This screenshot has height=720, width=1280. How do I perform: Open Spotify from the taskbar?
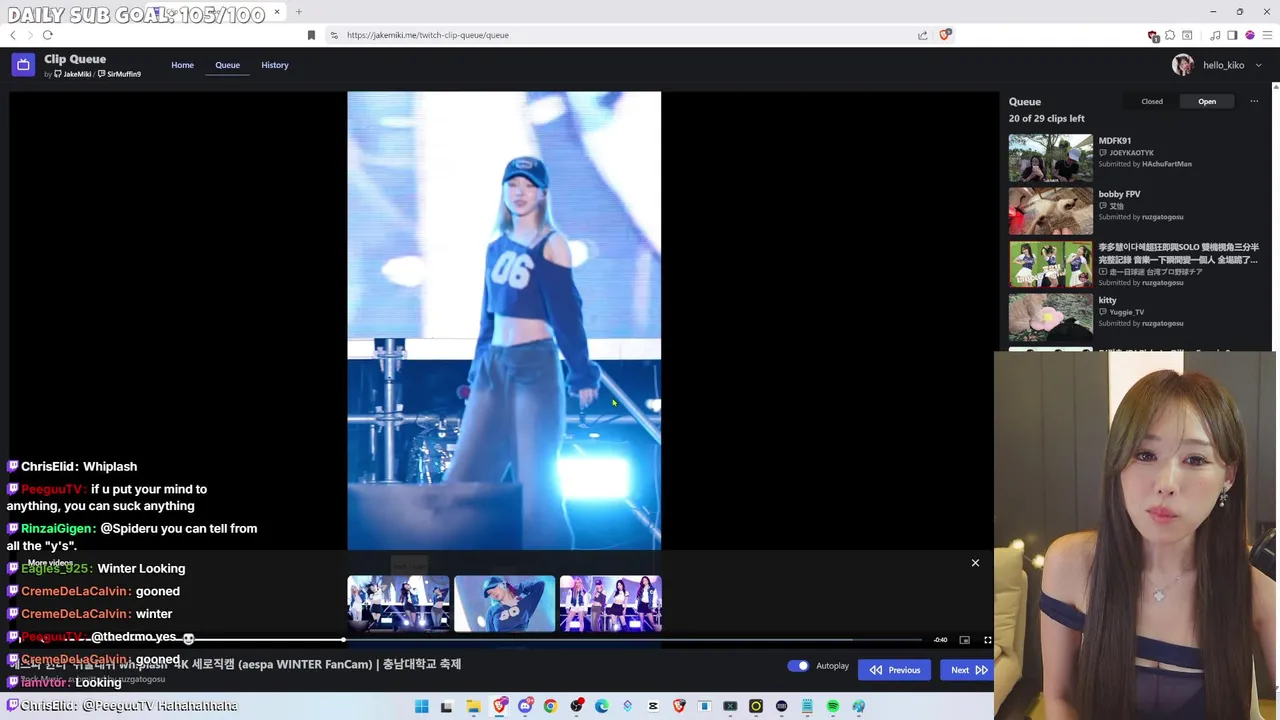click(833, 706)
